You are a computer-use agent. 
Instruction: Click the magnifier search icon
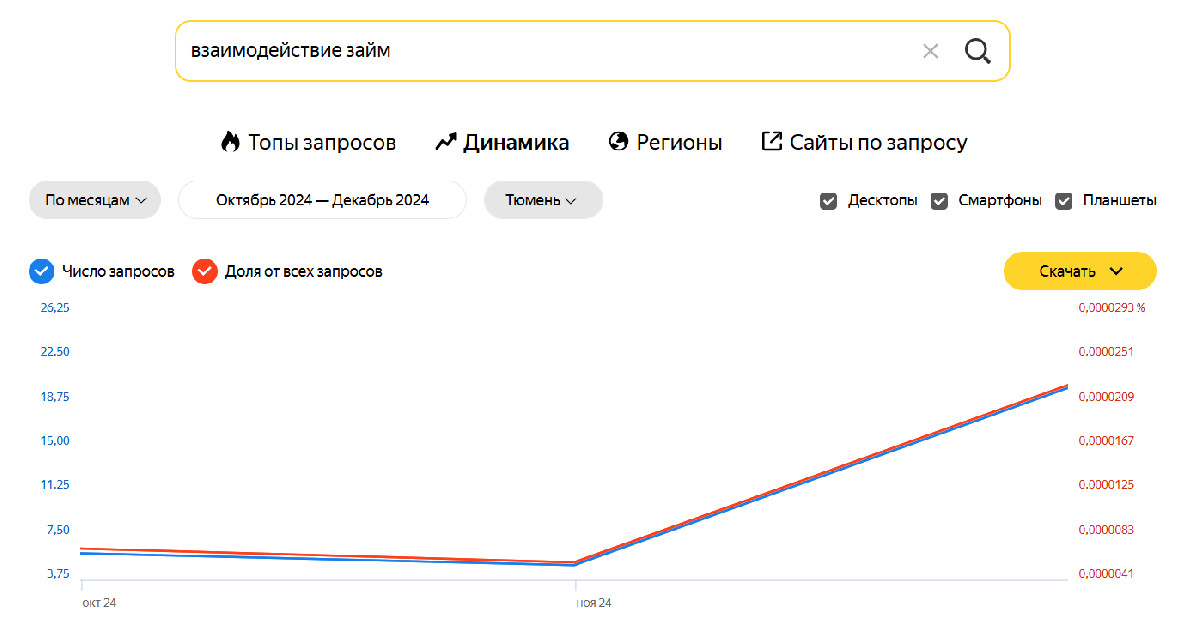(977, 51)
